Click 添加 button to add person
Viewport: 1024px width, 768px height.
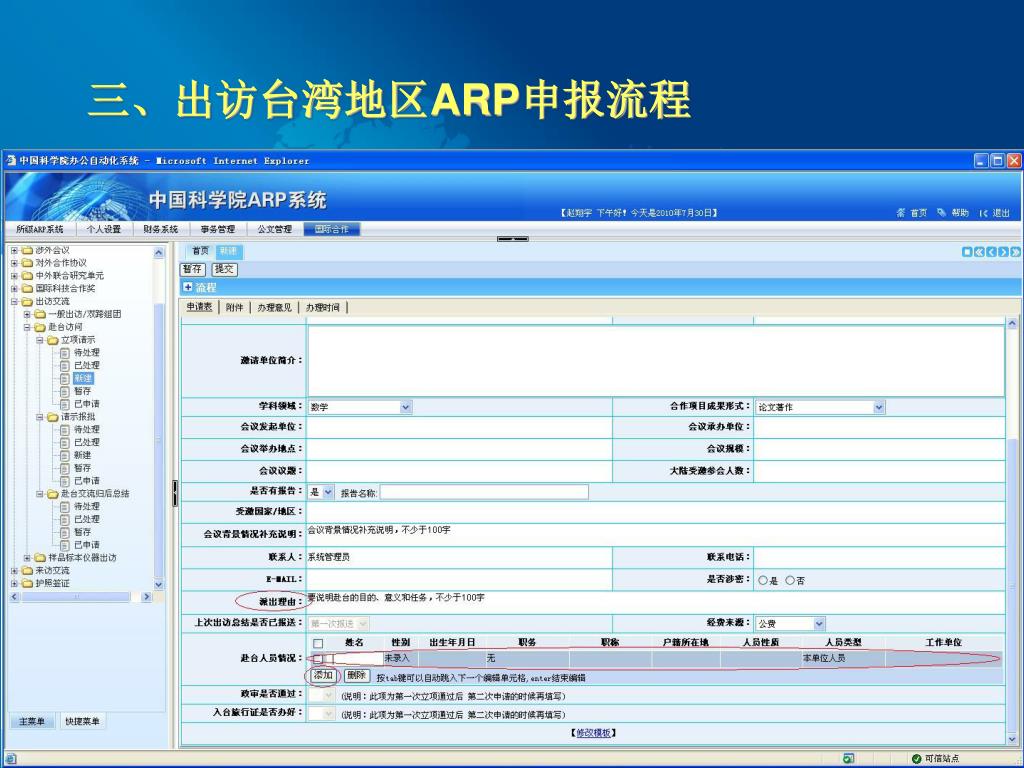[x=323, y=676]
